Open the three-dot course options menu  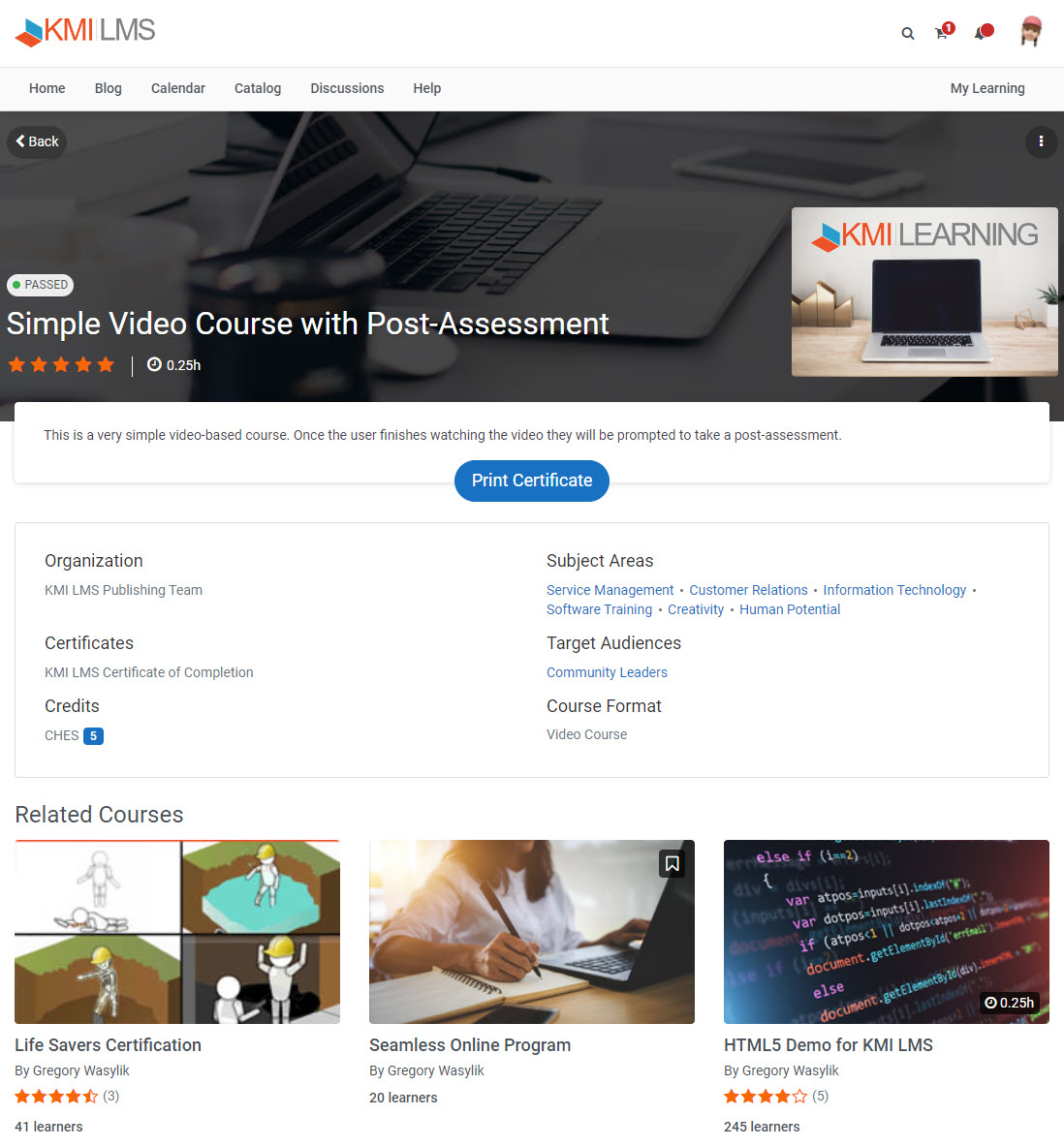(x=1041, y=141)
